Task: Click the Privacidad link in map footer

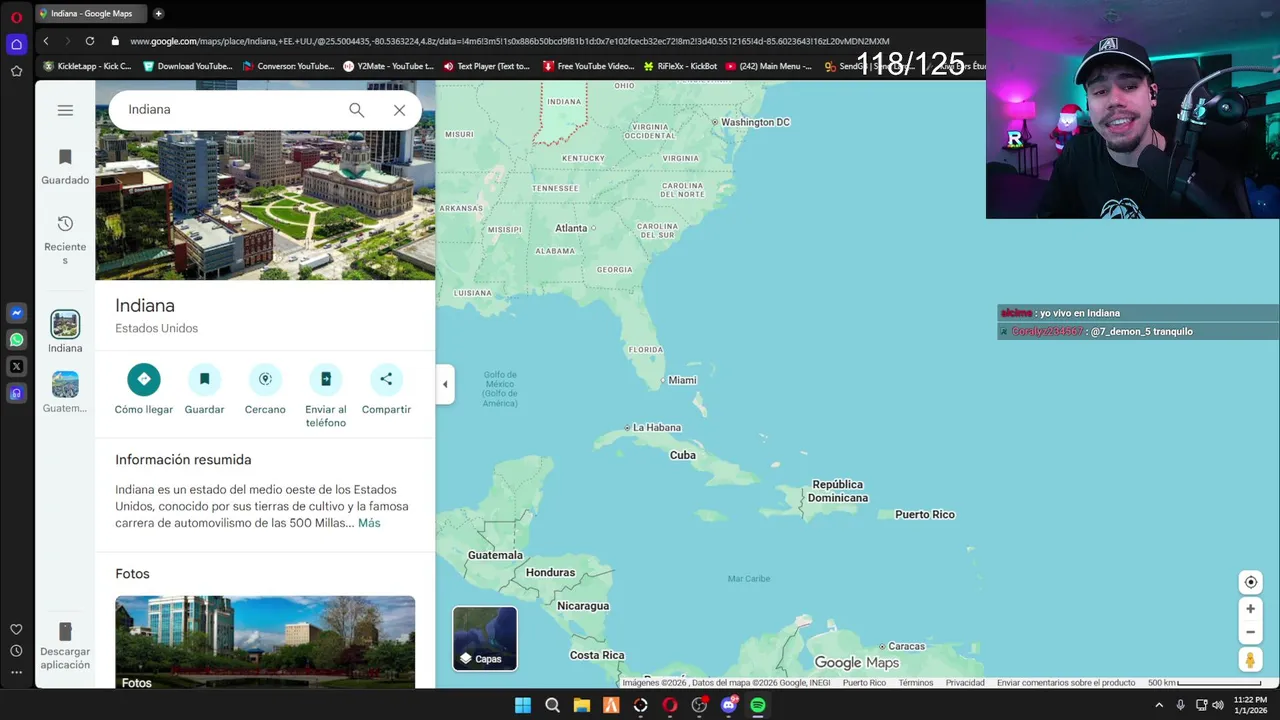Action: click(x=965, y=683)
